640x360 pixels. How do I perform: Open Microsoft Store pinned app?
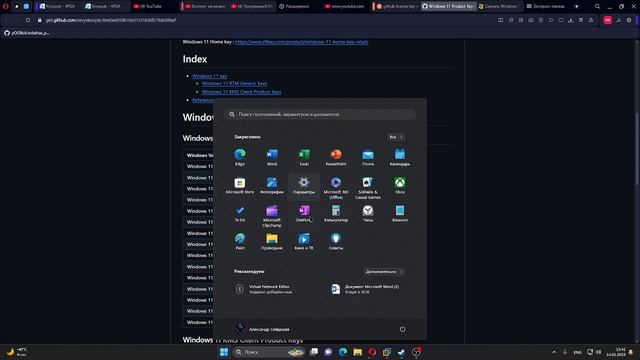click(240, 185)
